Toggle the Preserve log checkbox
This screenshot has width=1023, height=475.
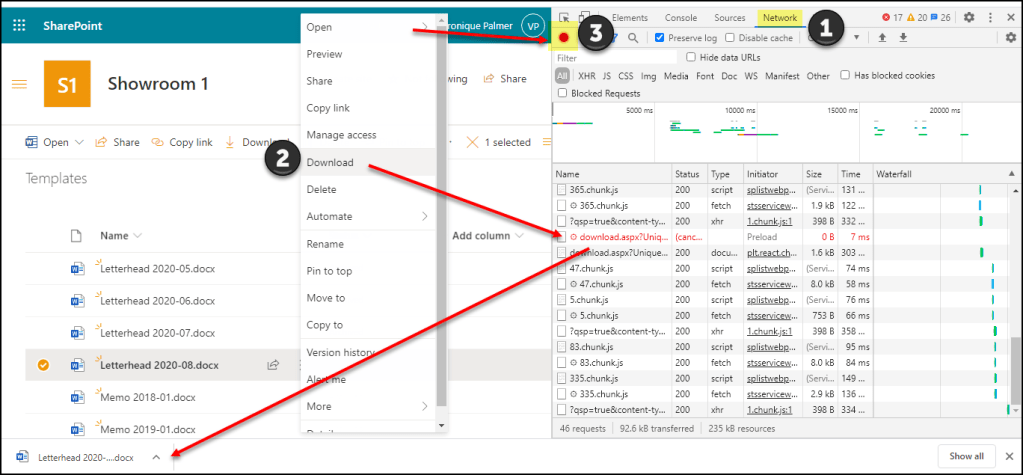658,38
